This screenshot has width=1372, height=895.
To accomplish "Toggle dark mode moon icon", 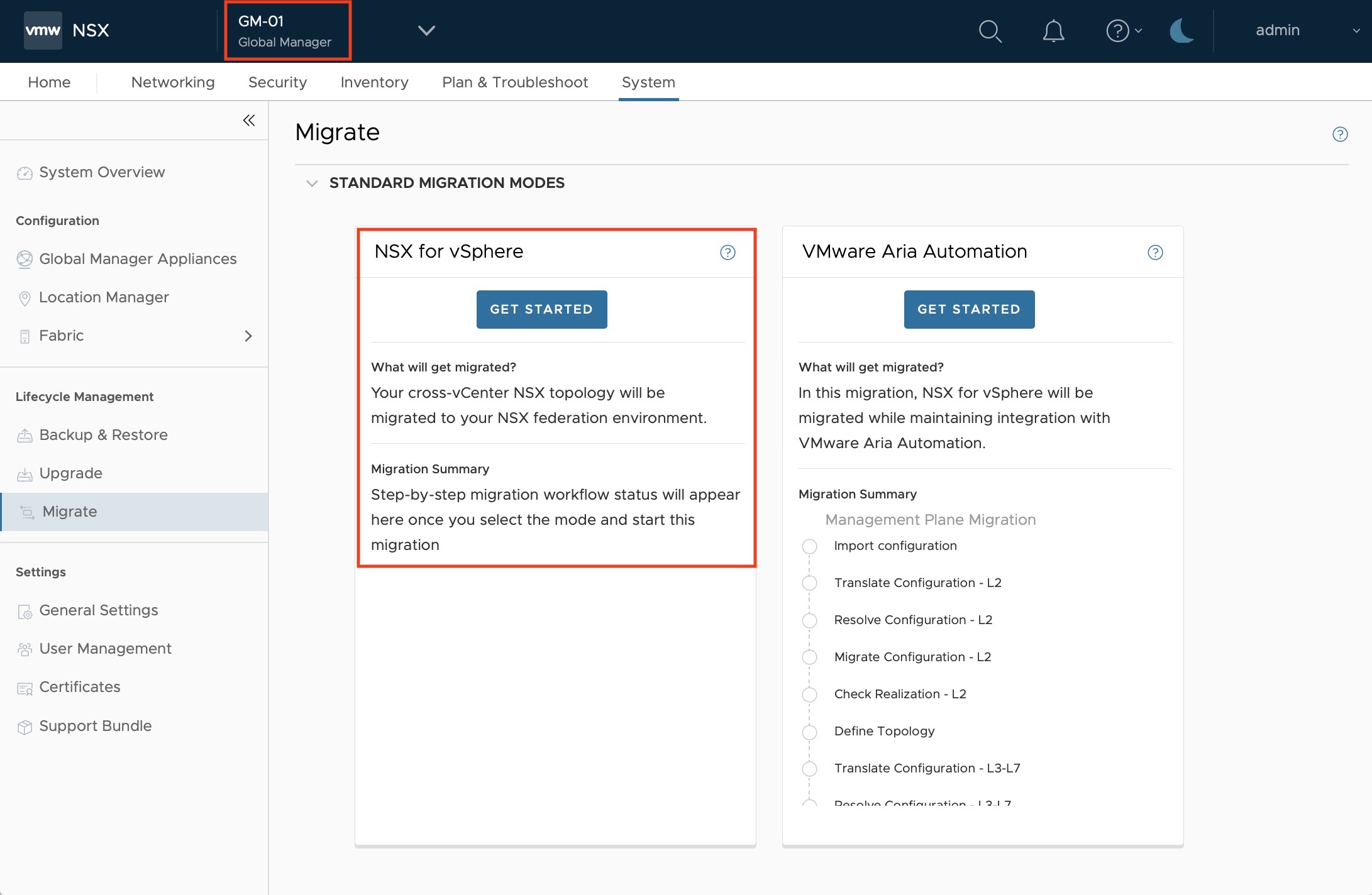I will click(x=1181, y=31).
